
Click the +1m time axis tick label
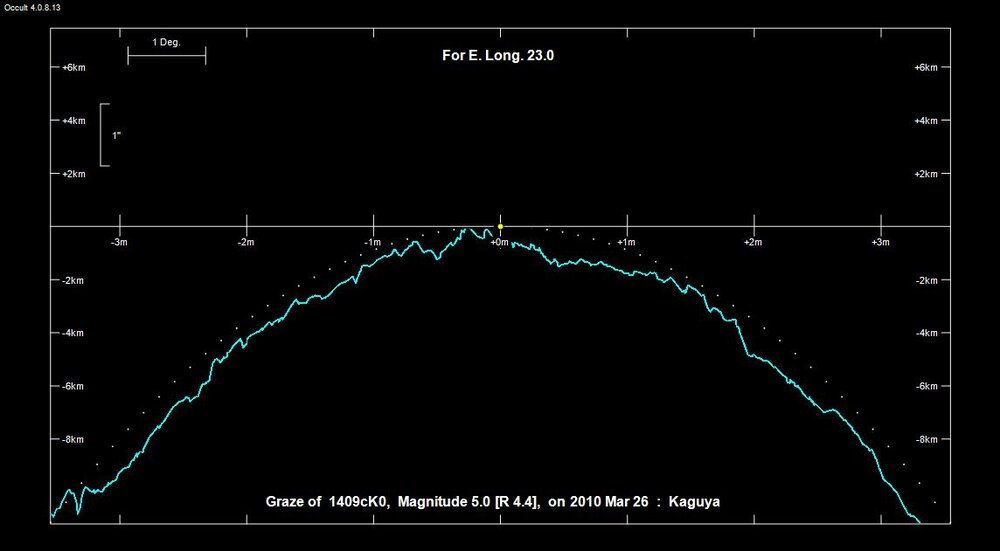tap(626, 242)
